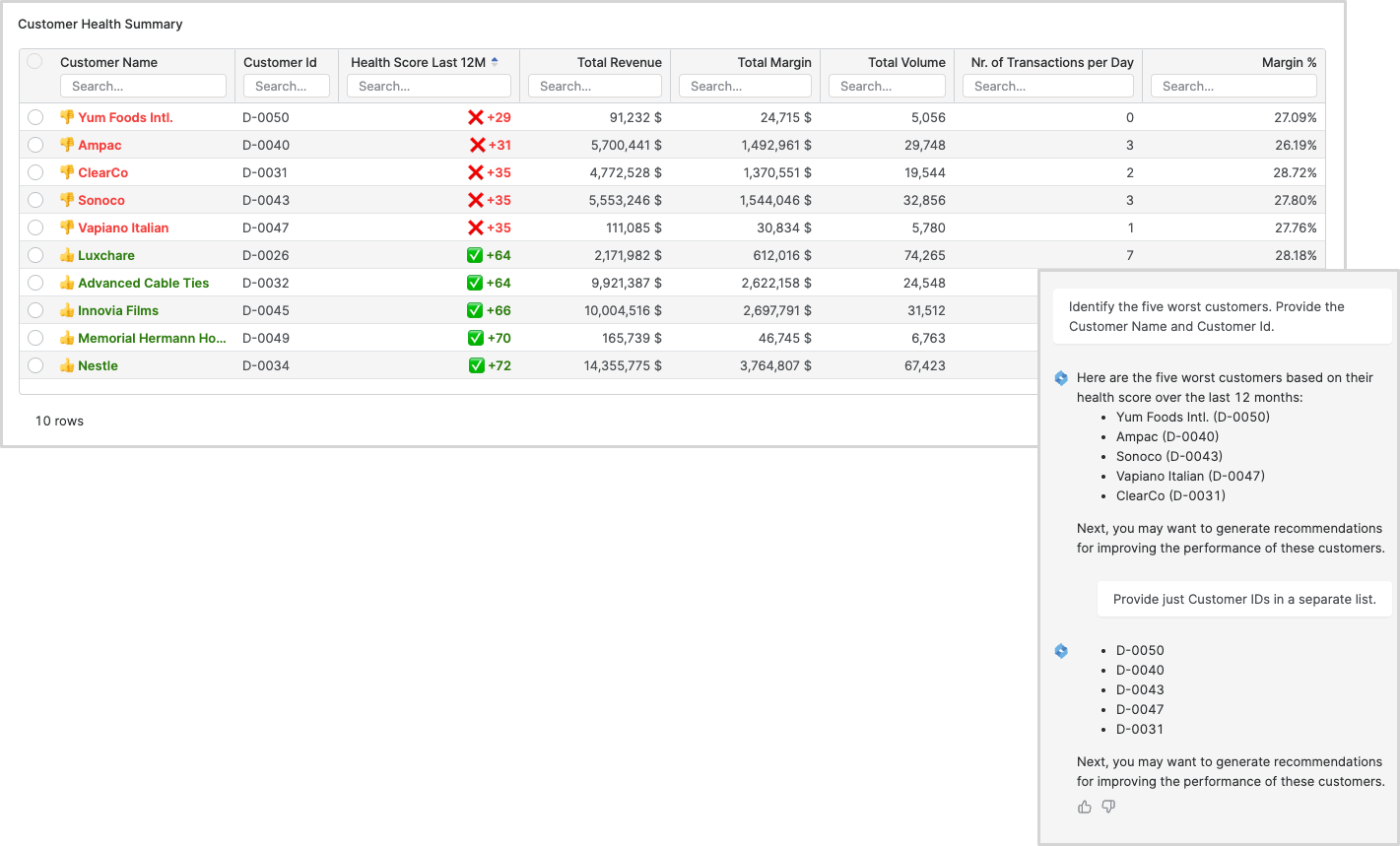
Task: Click assistant avatar icon beside first reply
Action: pyautogui.click(x=1061, y=378)
